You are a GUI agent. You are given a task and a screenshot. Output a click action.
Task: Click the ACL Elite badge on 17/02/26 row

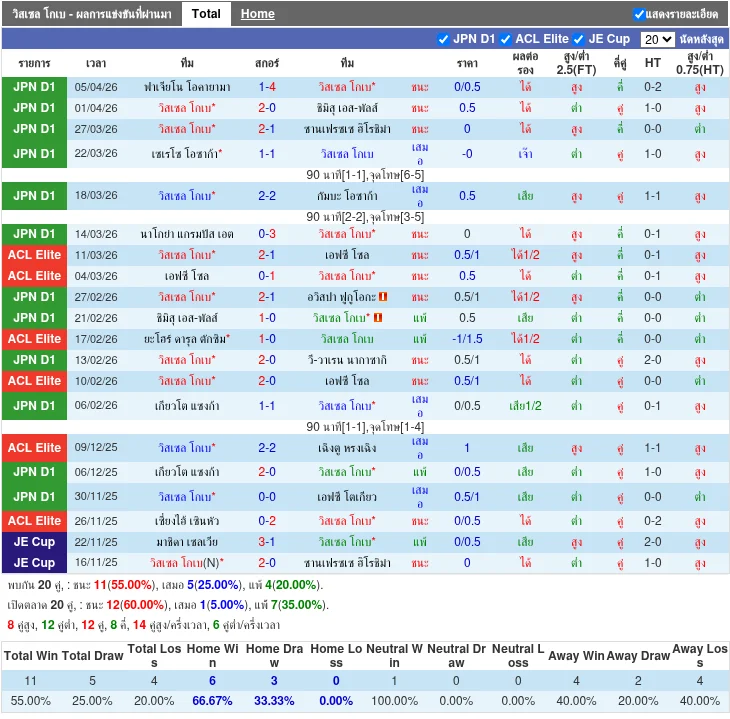[34, 339]
